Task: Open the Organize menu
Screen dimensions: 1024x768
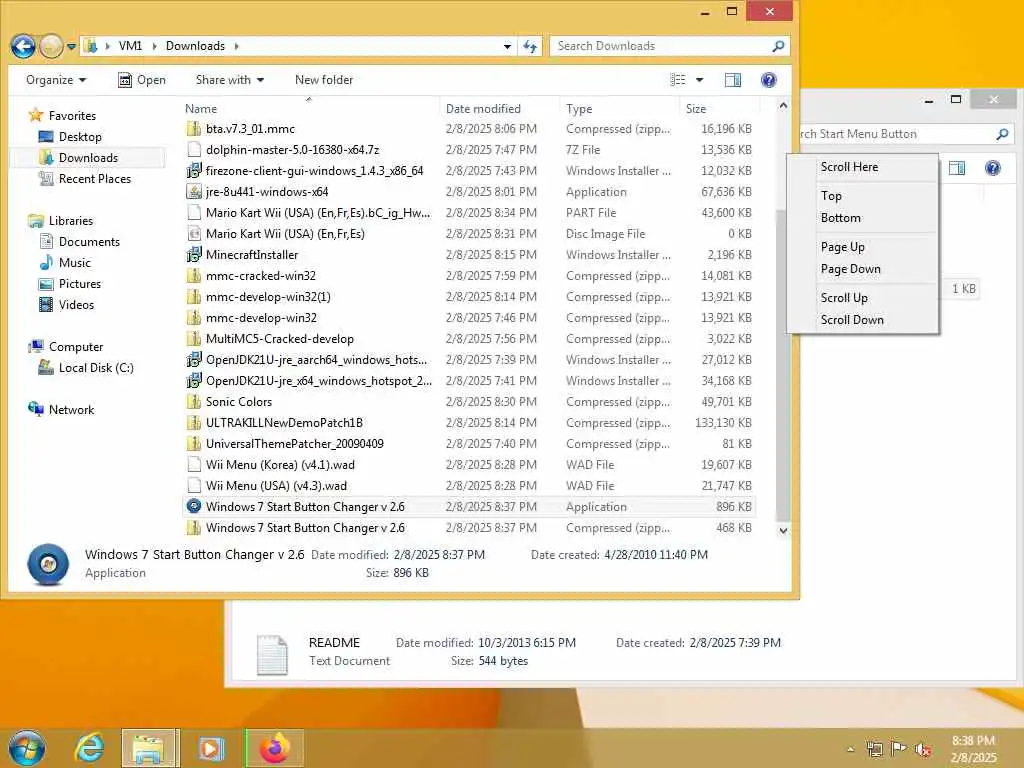Action: pyautogui.click(x=56, y=80)
